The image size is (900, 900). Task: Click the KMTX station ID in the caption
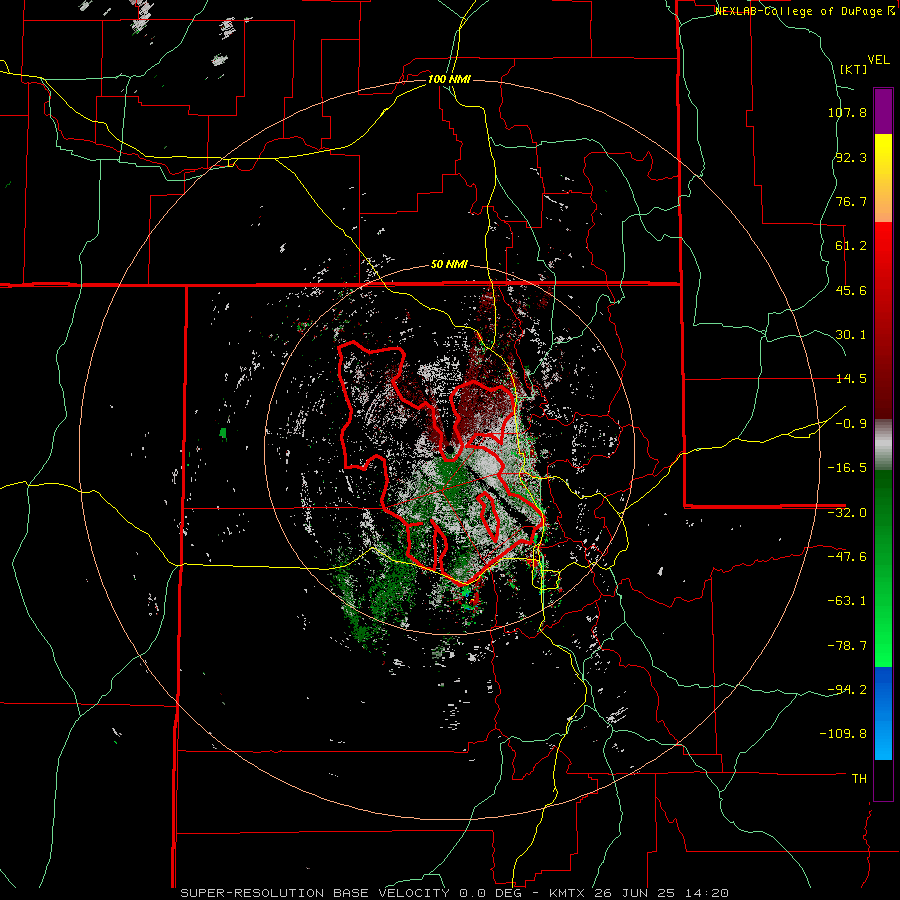coord(567,893)
